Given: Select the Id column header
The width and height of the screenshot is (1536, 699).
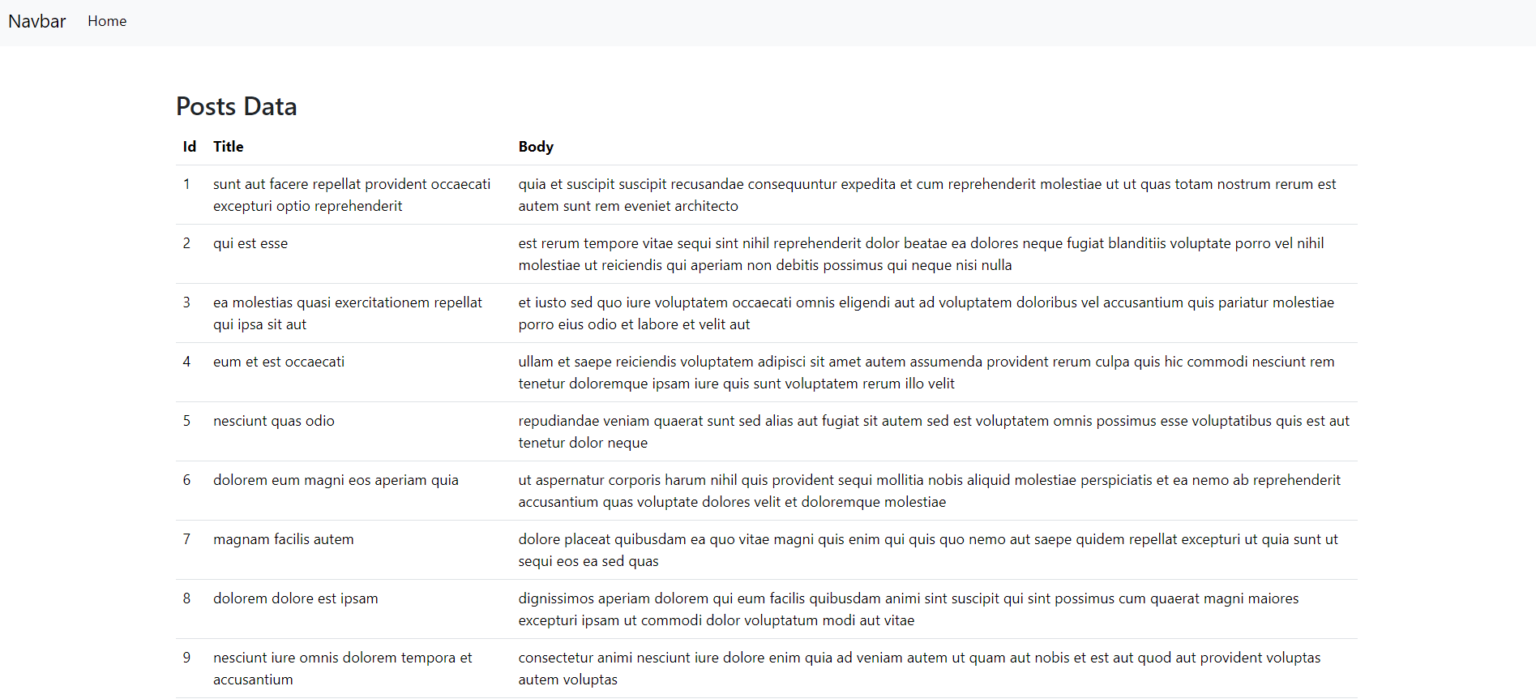Looking at the screenshot, I should point(190,147).
